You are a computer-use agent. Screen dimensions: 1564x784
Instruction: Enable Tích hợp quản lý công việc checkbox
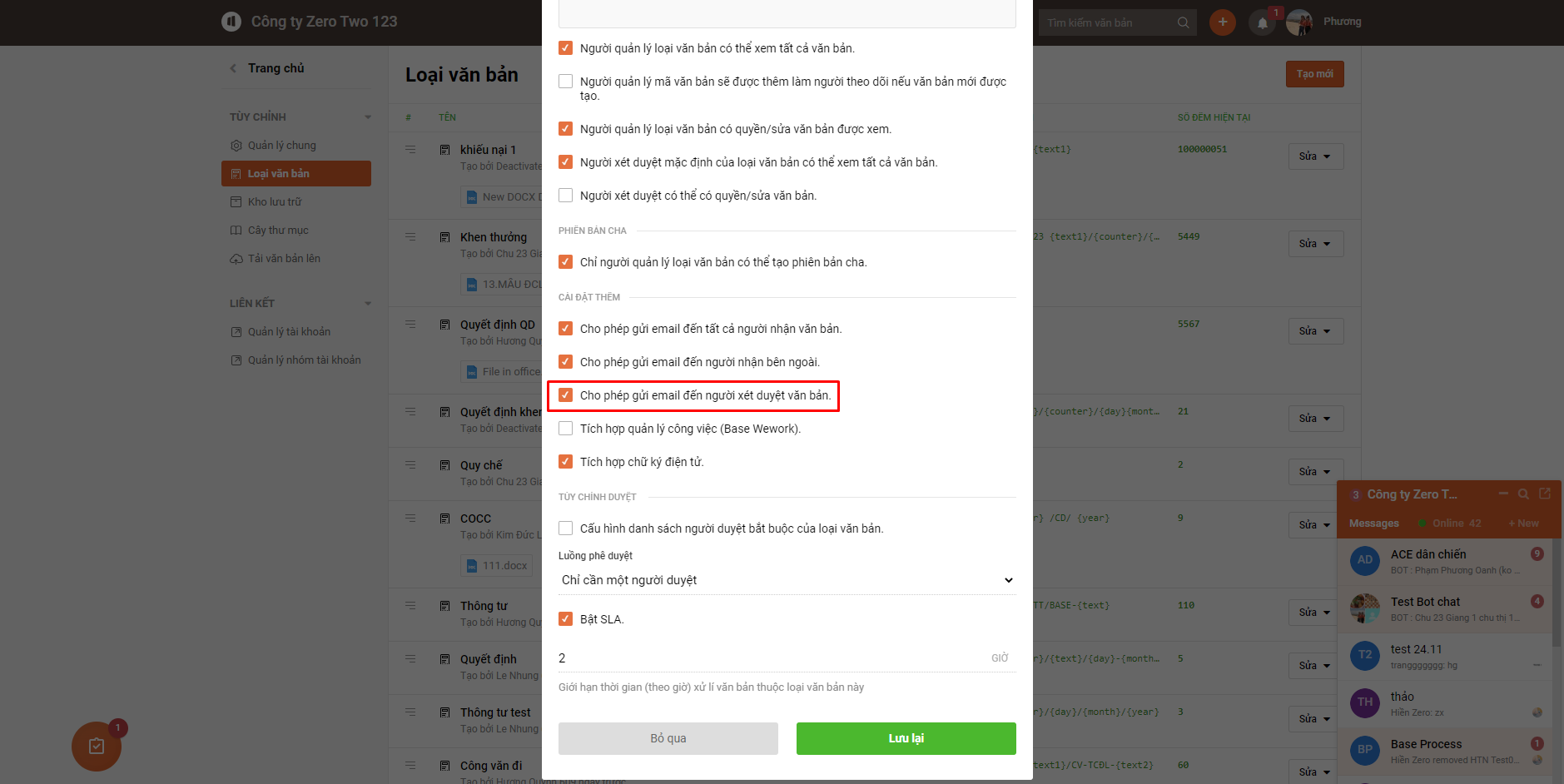565,429
